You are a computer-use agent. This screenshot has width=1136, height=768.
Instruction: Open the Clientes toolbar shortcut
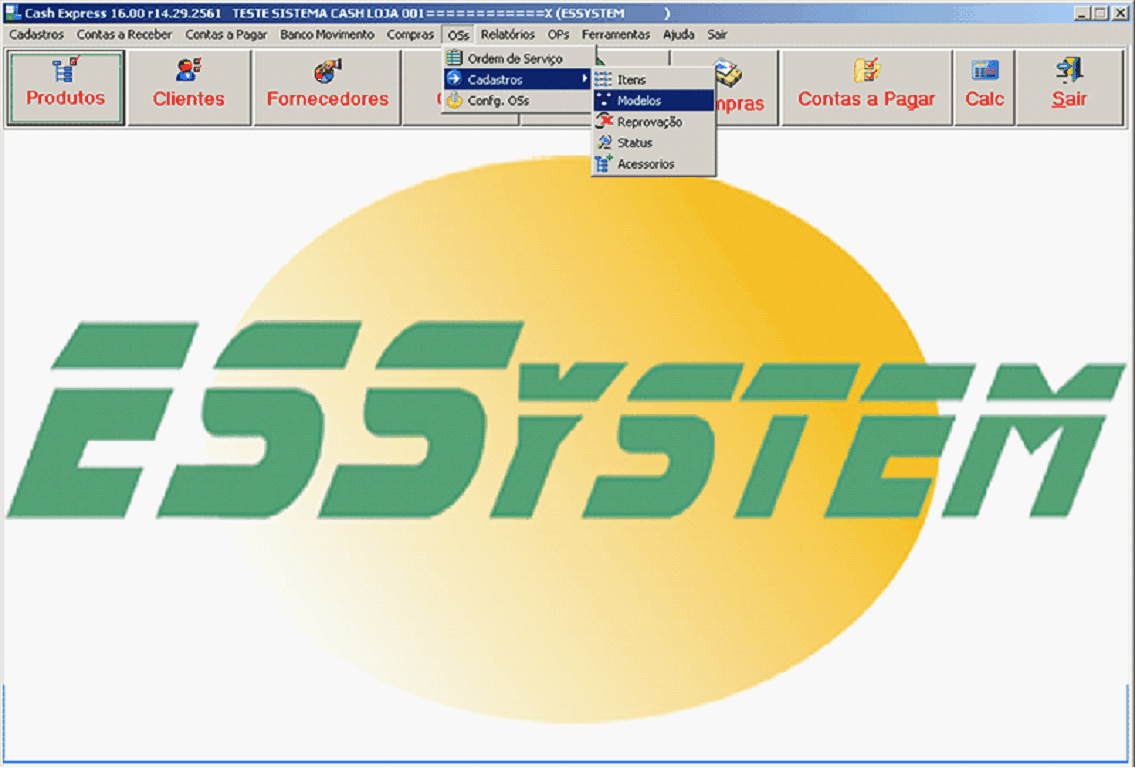188,87
